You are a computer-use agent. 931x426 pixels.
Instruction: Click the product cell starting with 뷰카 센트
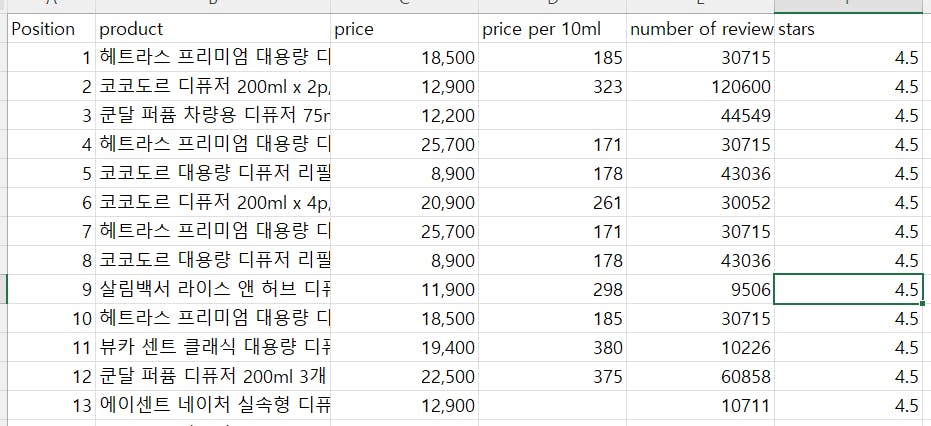click(x=213, y=348)
